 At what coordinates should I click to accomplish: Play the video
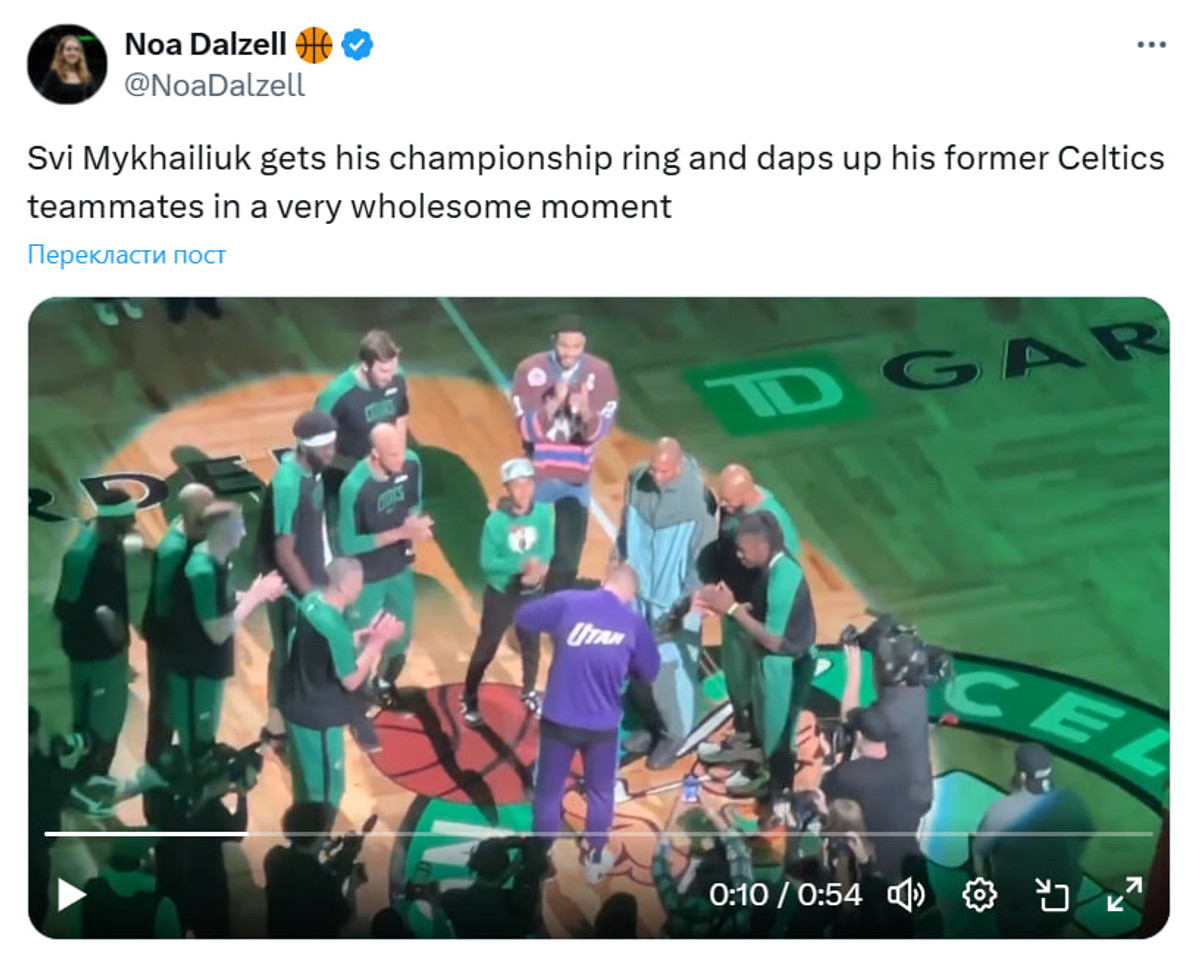(x=72, y=893)
